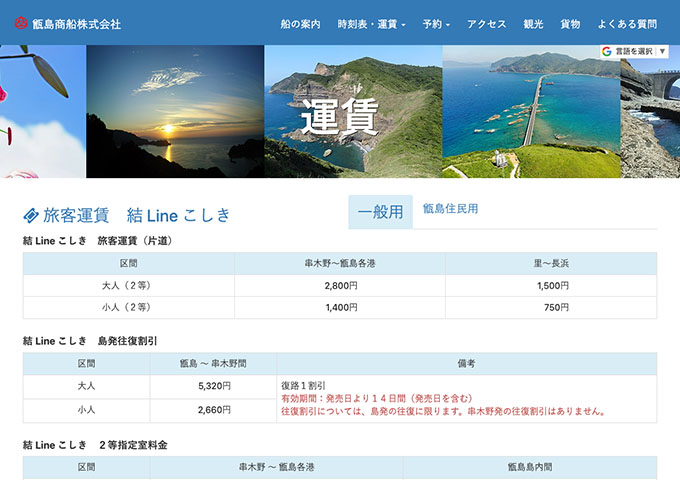Switch to the 甑島住民用 tab

tap(450, 209)
